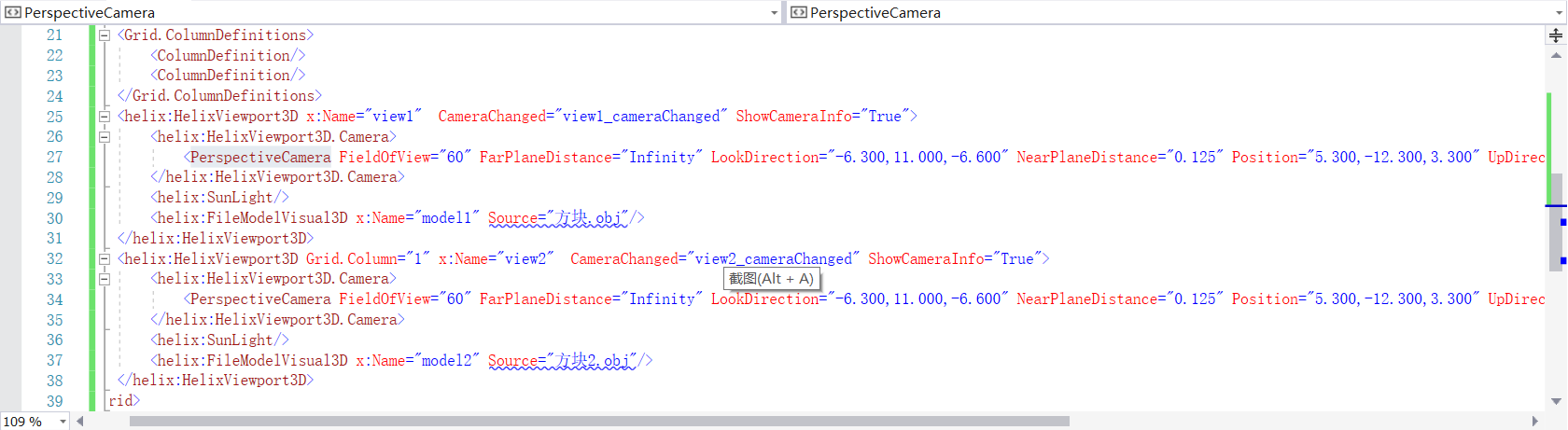
Task: Click helix:SunLight tag on line 36
Action: coord(219,340)
